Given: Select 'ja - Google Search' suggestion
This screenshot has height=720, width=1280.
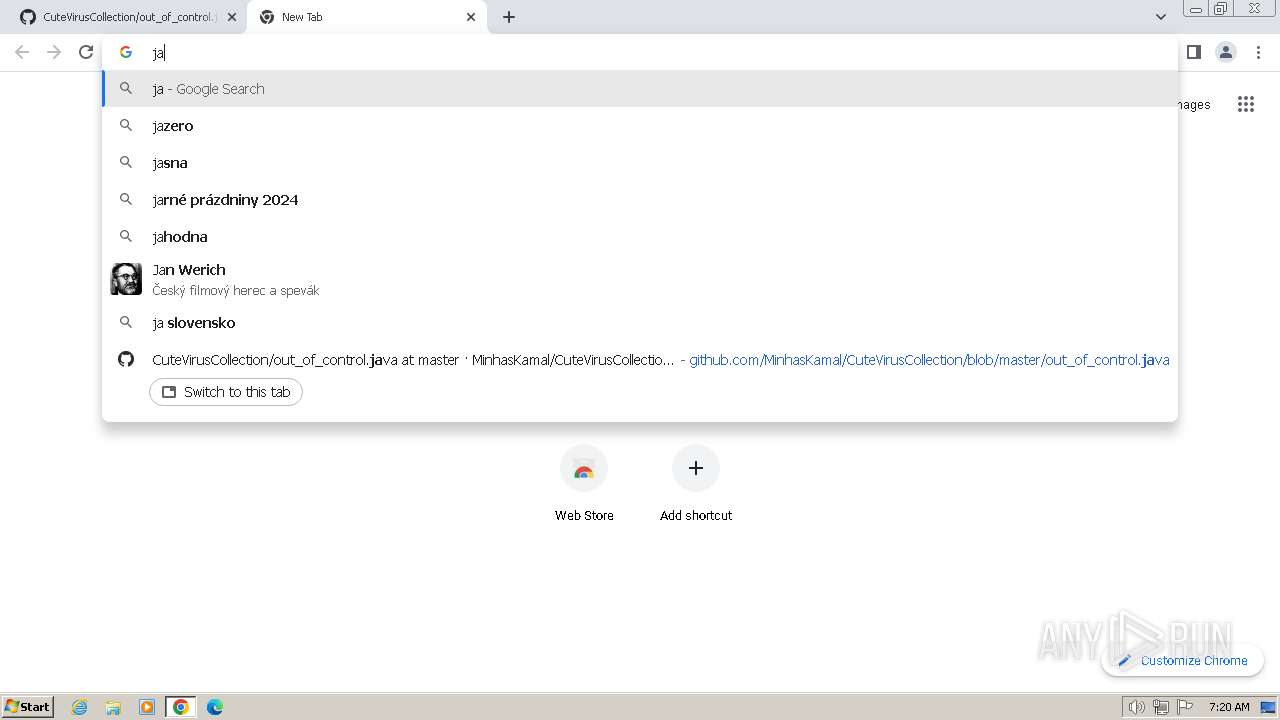Looking at the screenshot, I should coord(640,89).
